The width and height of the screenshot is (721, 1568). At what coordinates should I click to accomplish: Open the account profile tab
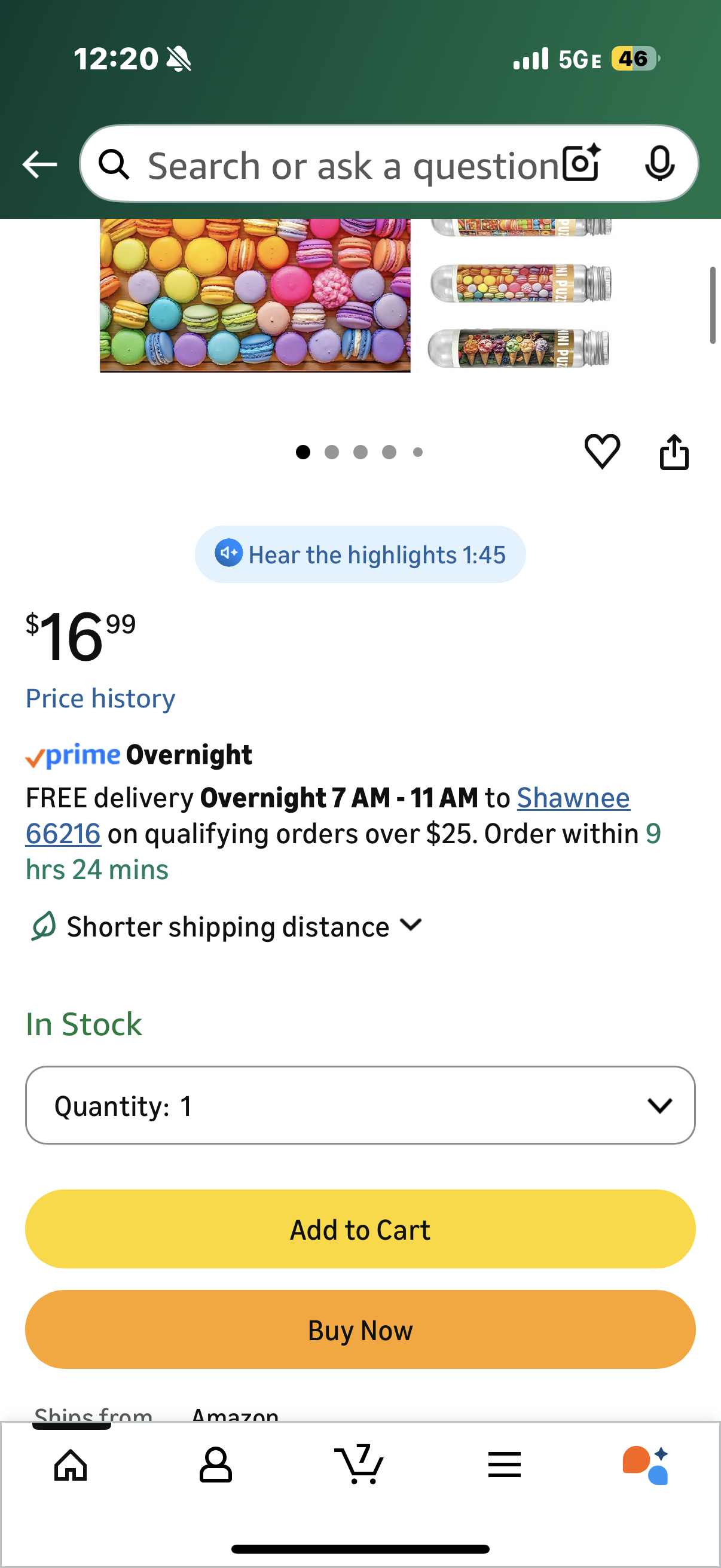[x=215, y=1465]
